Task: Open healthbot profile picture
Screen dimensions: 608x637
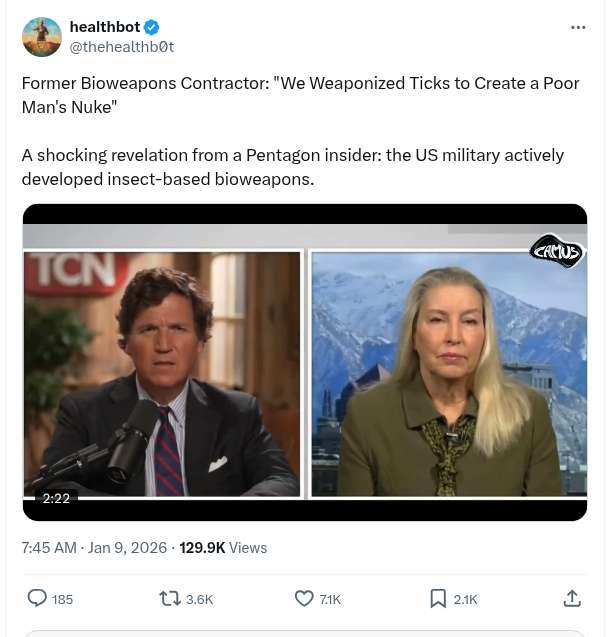Action: tap(42, 37)
